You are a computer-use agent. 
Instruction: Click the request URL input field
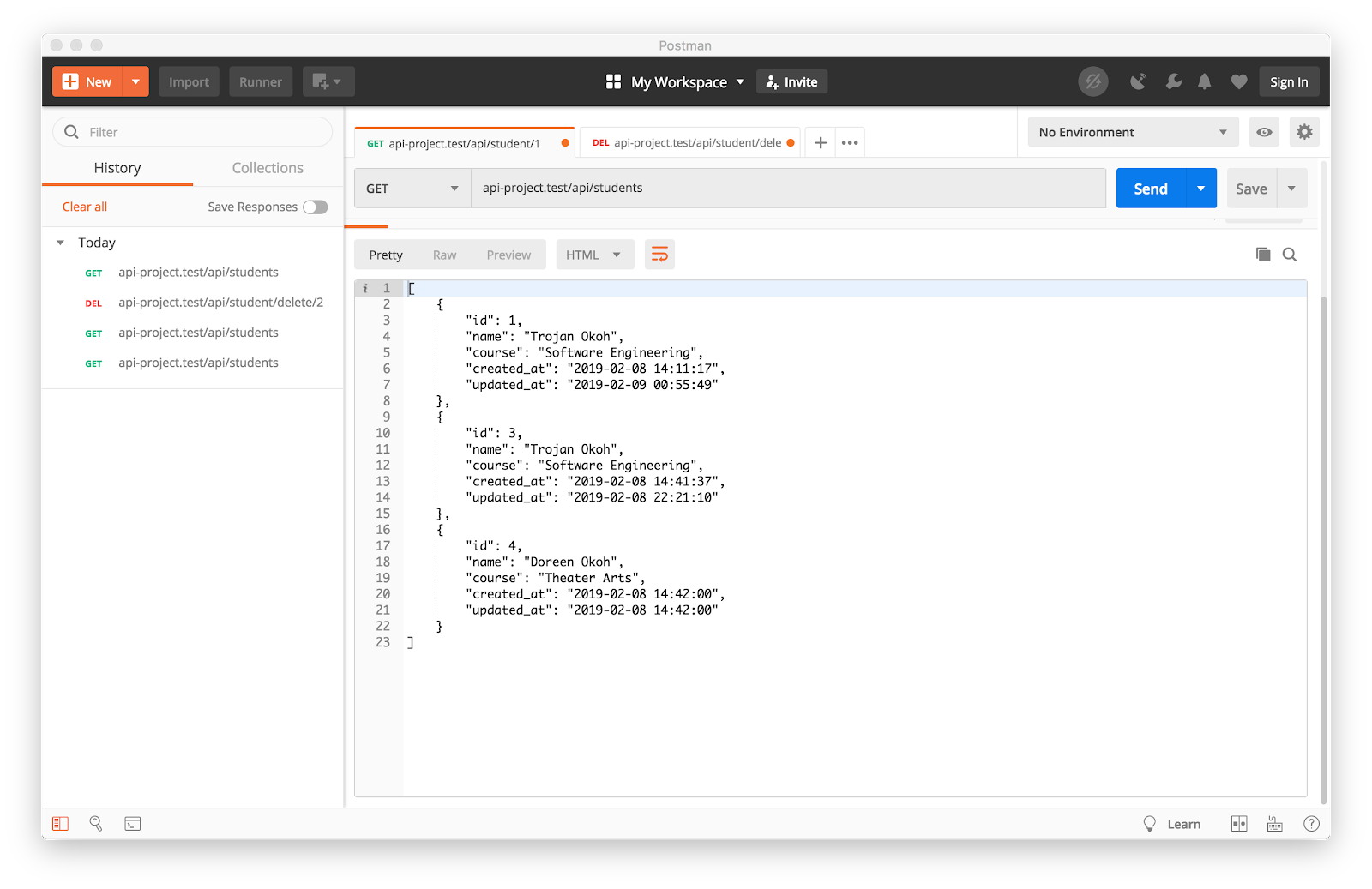787,189
